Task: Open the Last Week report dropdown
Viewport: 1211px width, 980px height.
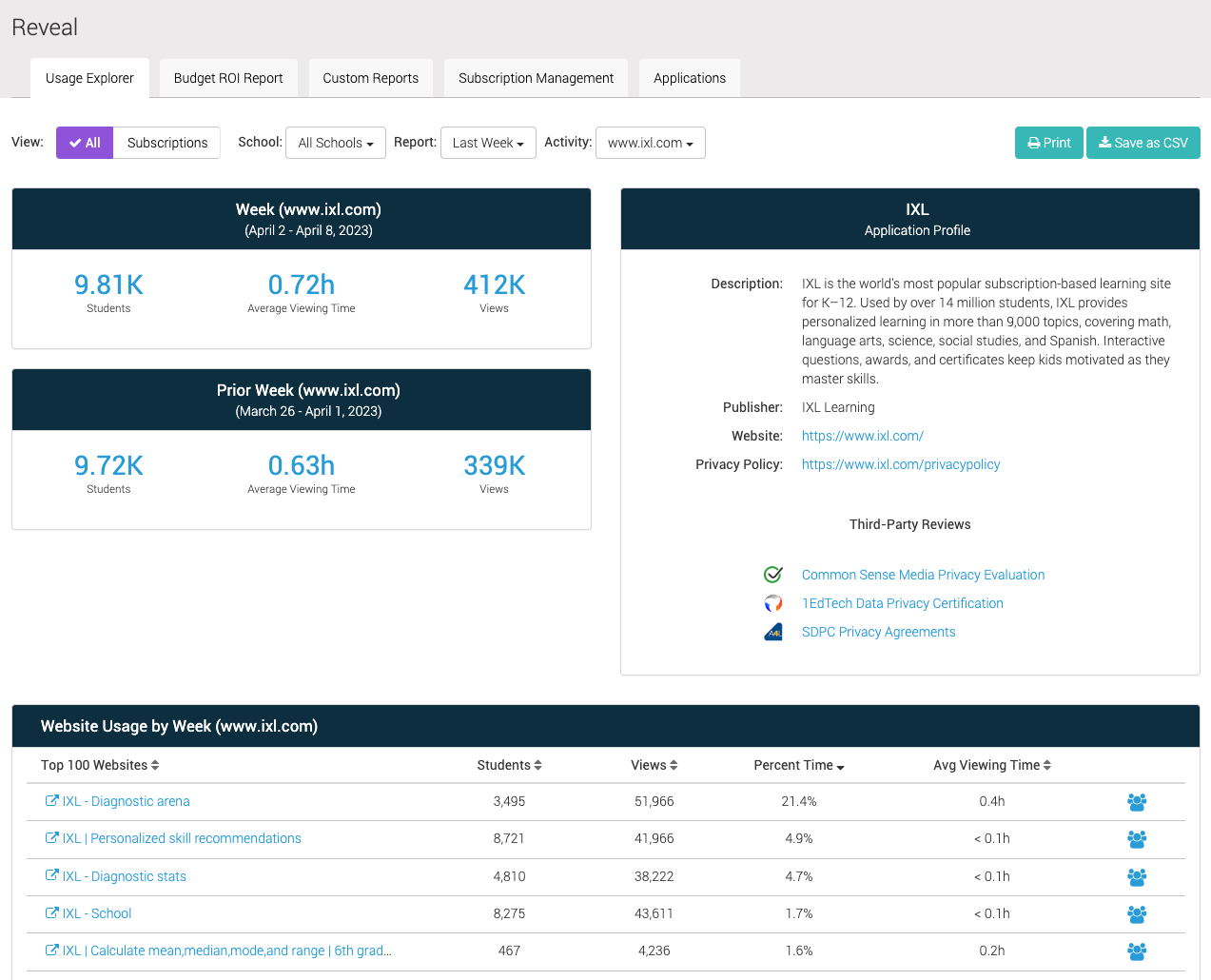Action: tap(488, 143)
